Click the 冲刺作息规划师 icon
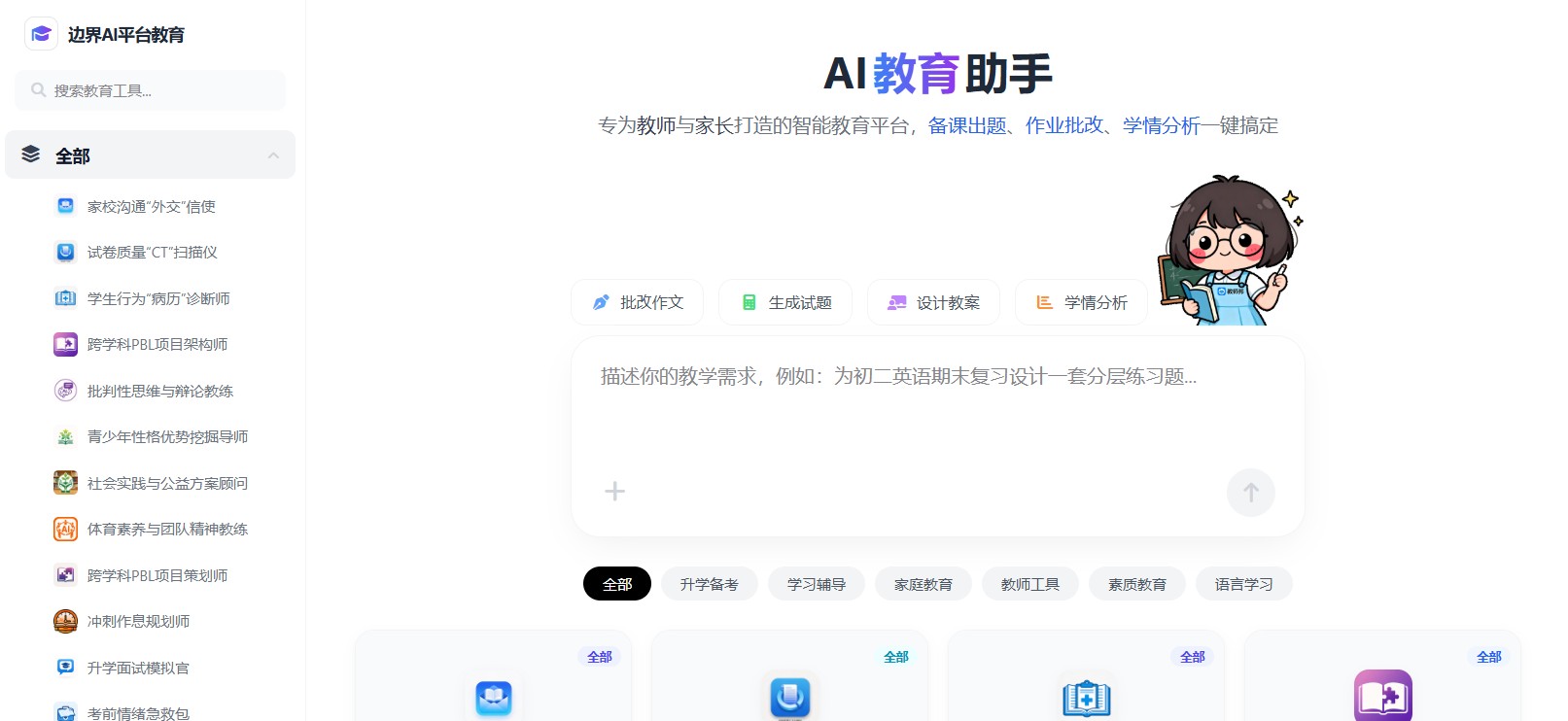Screen dimensions: 1568x721 point(65,621)
